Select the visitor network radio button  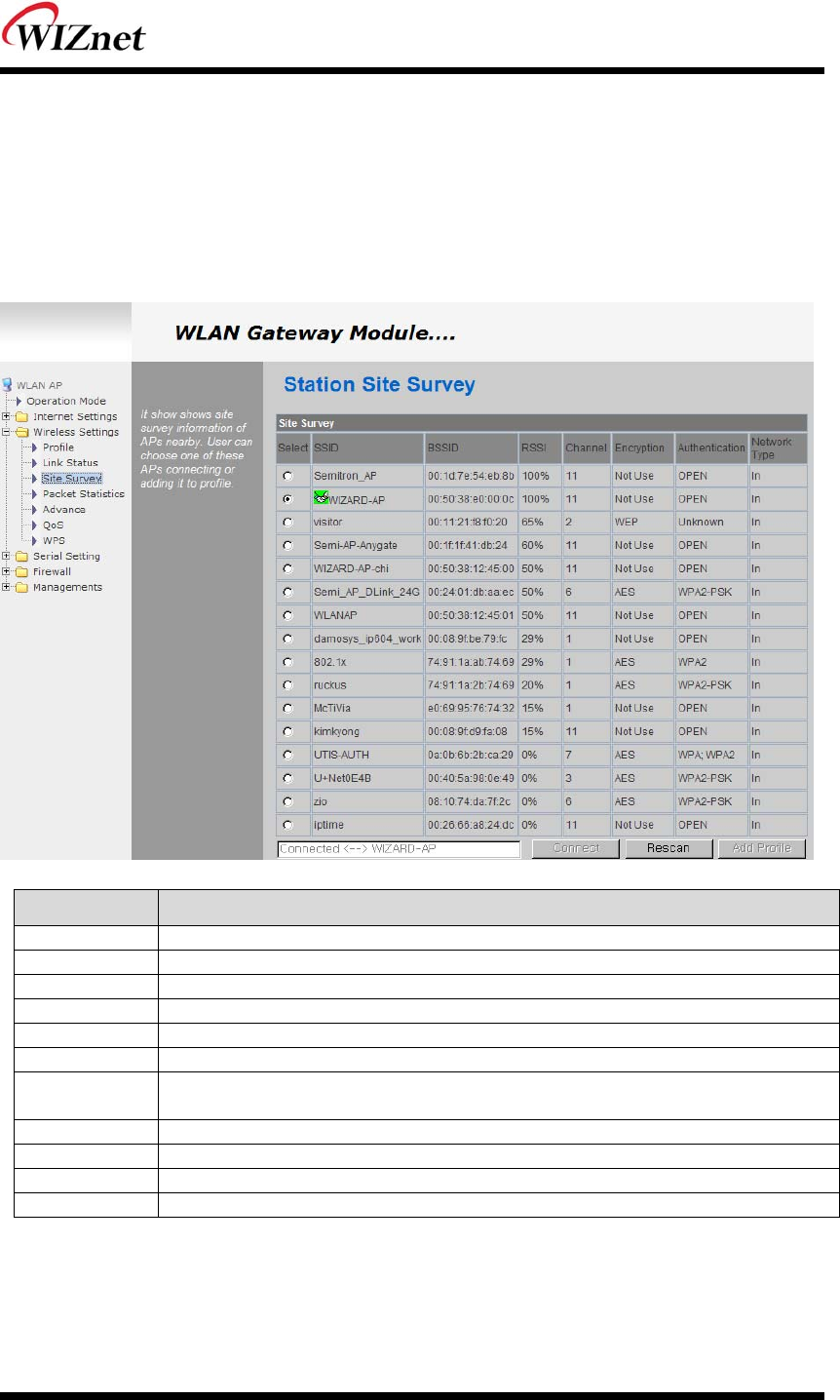(287, 522)
